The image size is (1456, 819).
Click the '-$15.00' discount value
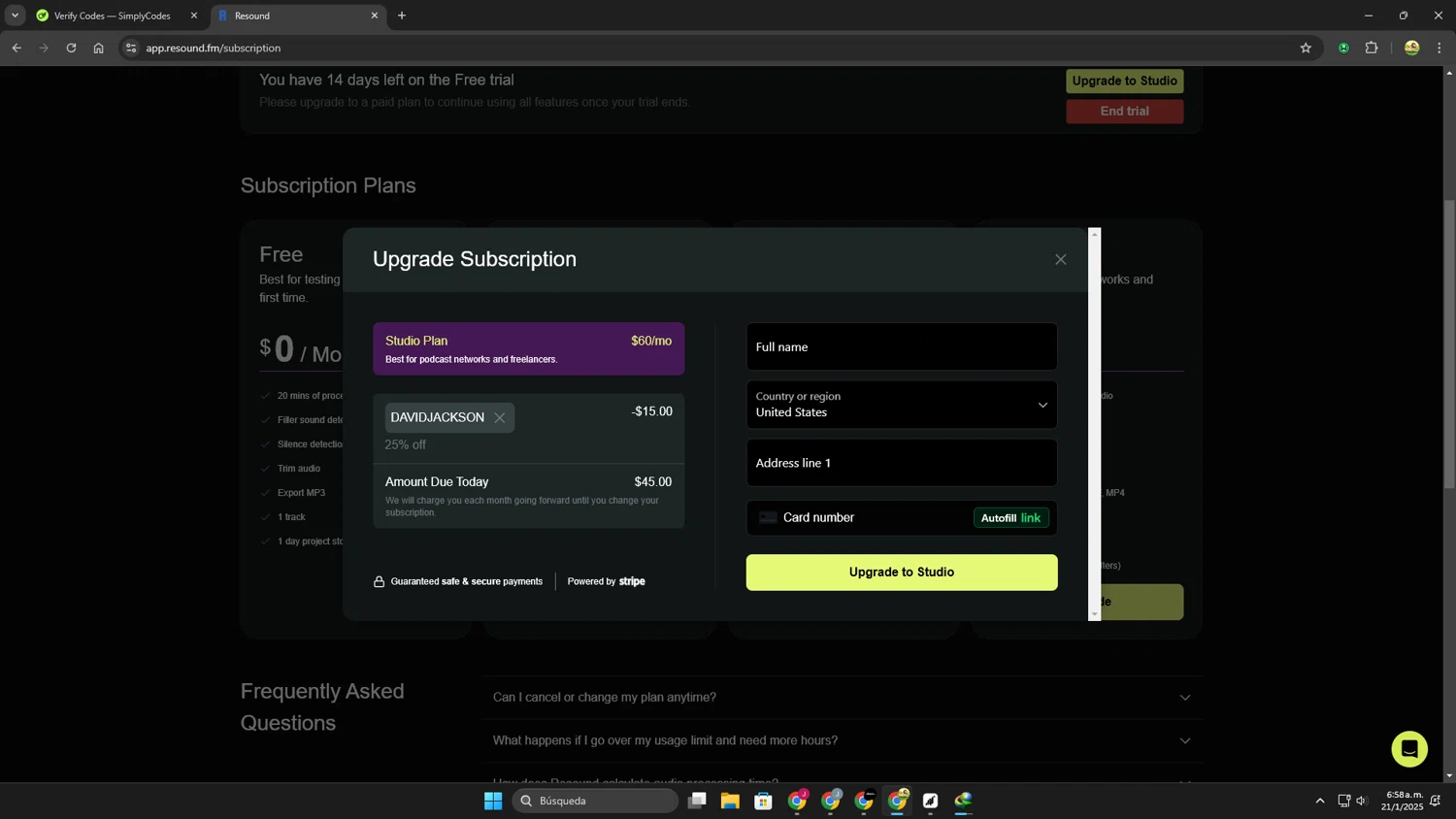[x=651, y=411]
